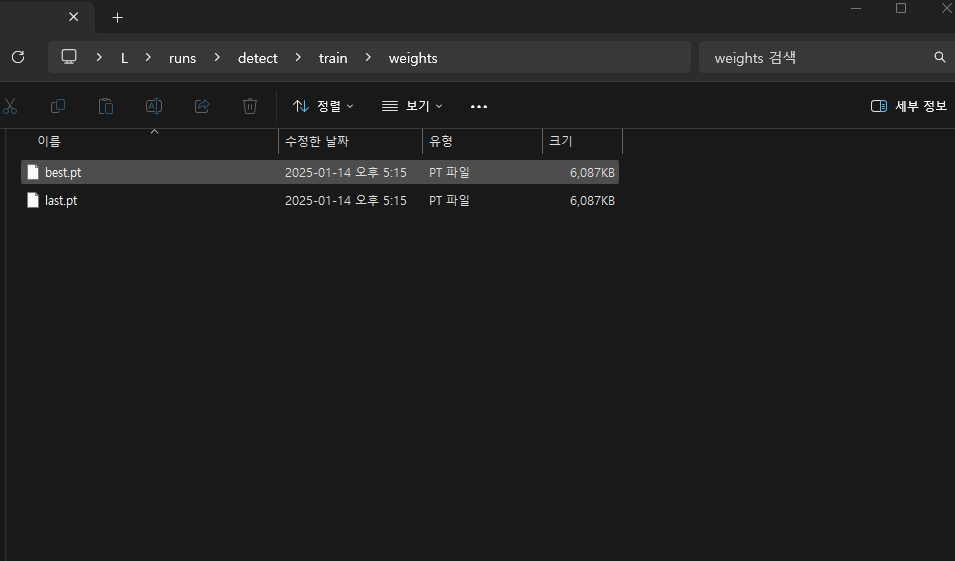Sort by 유형 column header

coord(482,141)
